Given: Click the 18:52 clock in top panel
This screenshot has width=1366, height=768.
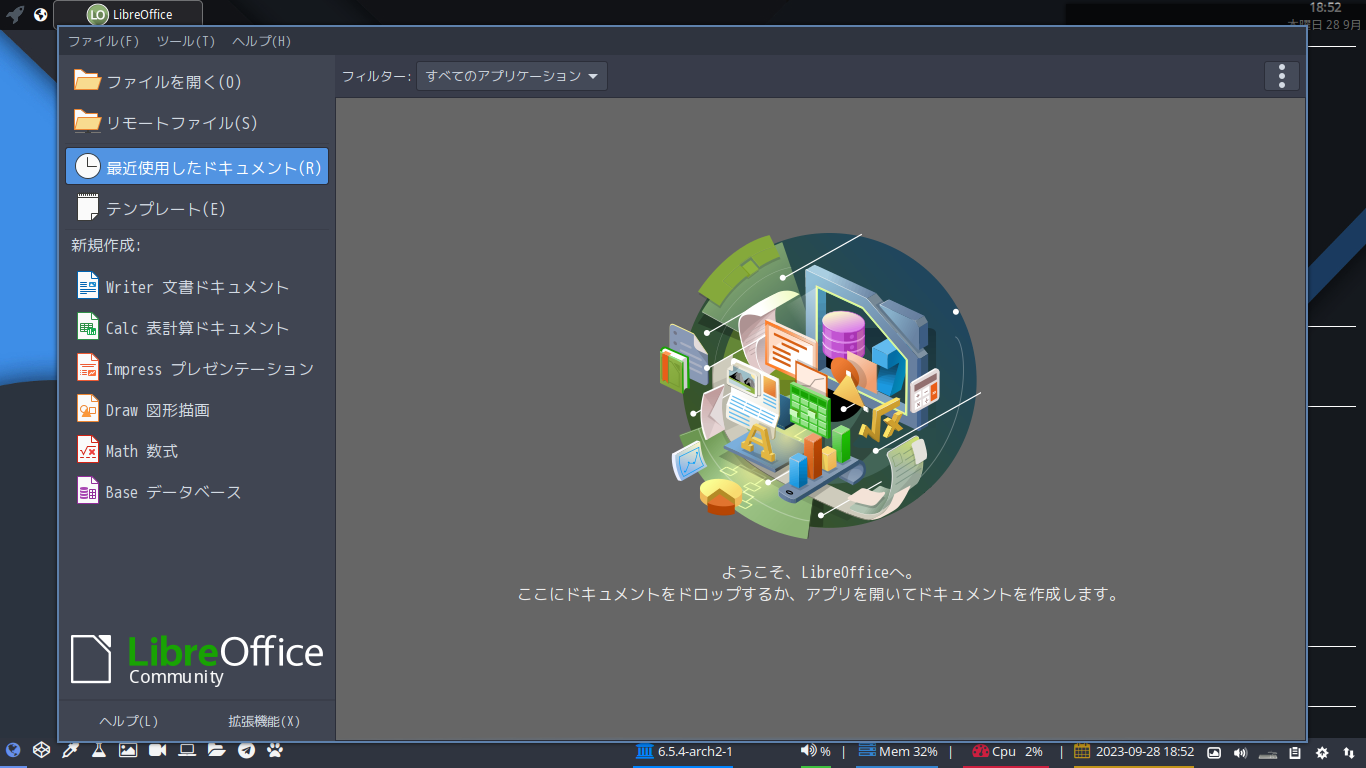Looking at the screenshot, I should coord(1325,7).
